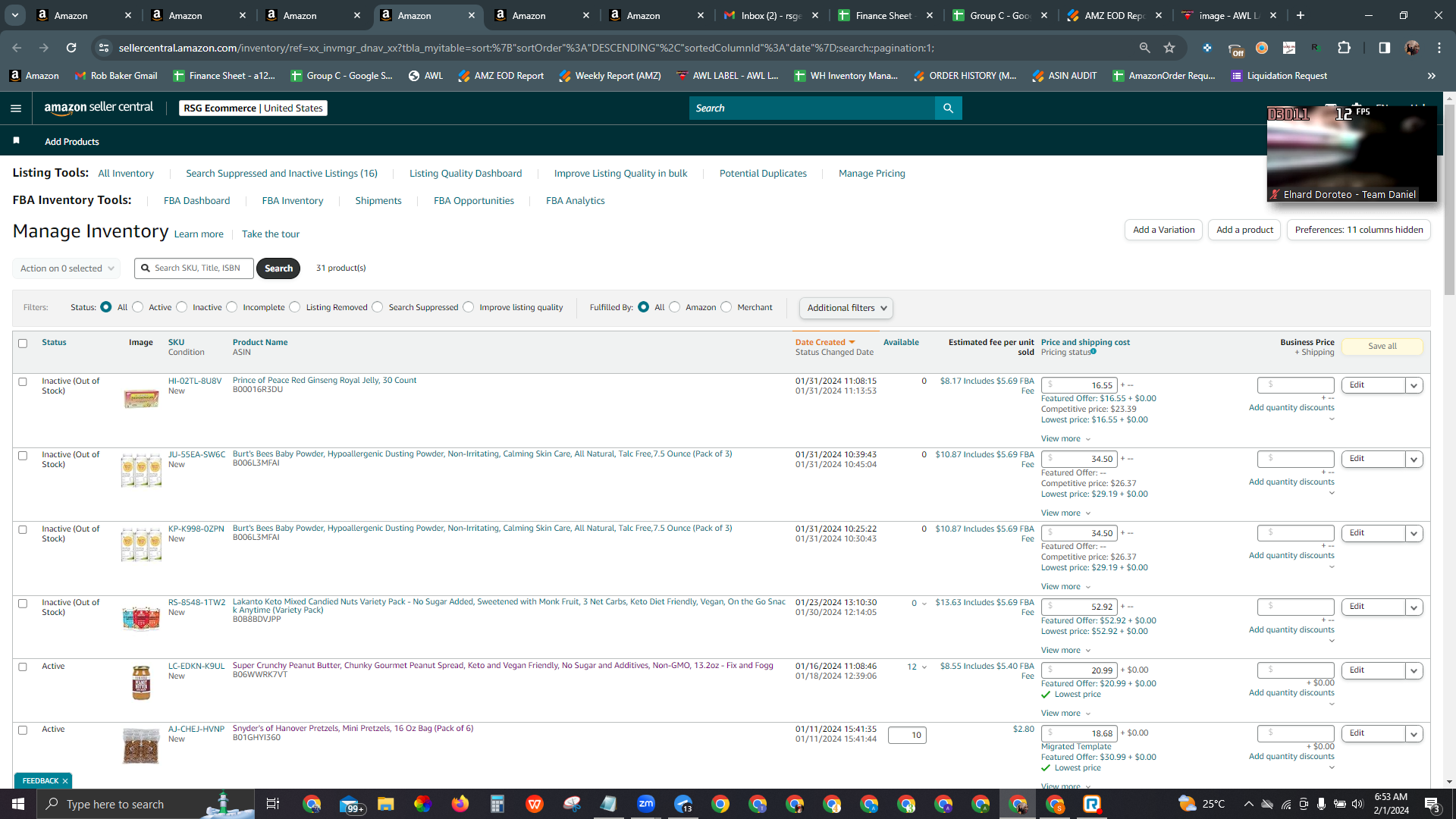Open the Seller Central hamburger menu

16,108
